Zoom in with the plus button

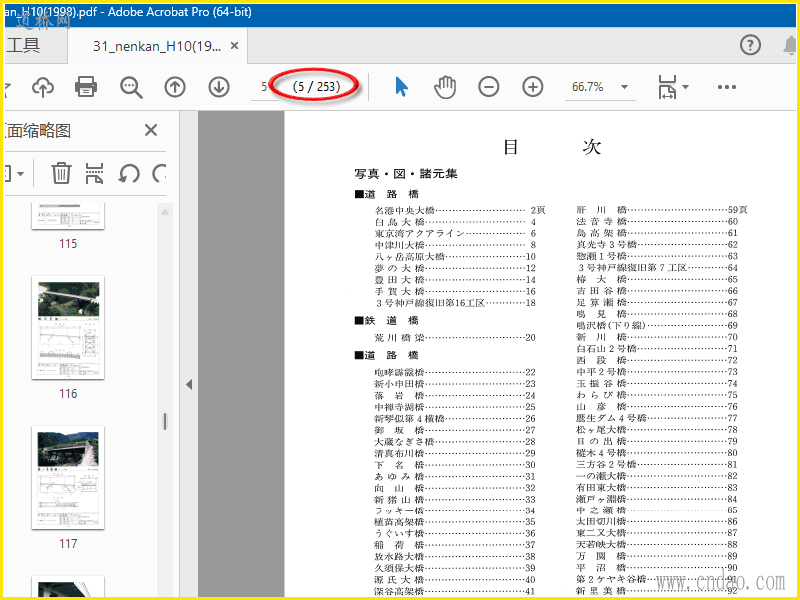tap(533, 87)
